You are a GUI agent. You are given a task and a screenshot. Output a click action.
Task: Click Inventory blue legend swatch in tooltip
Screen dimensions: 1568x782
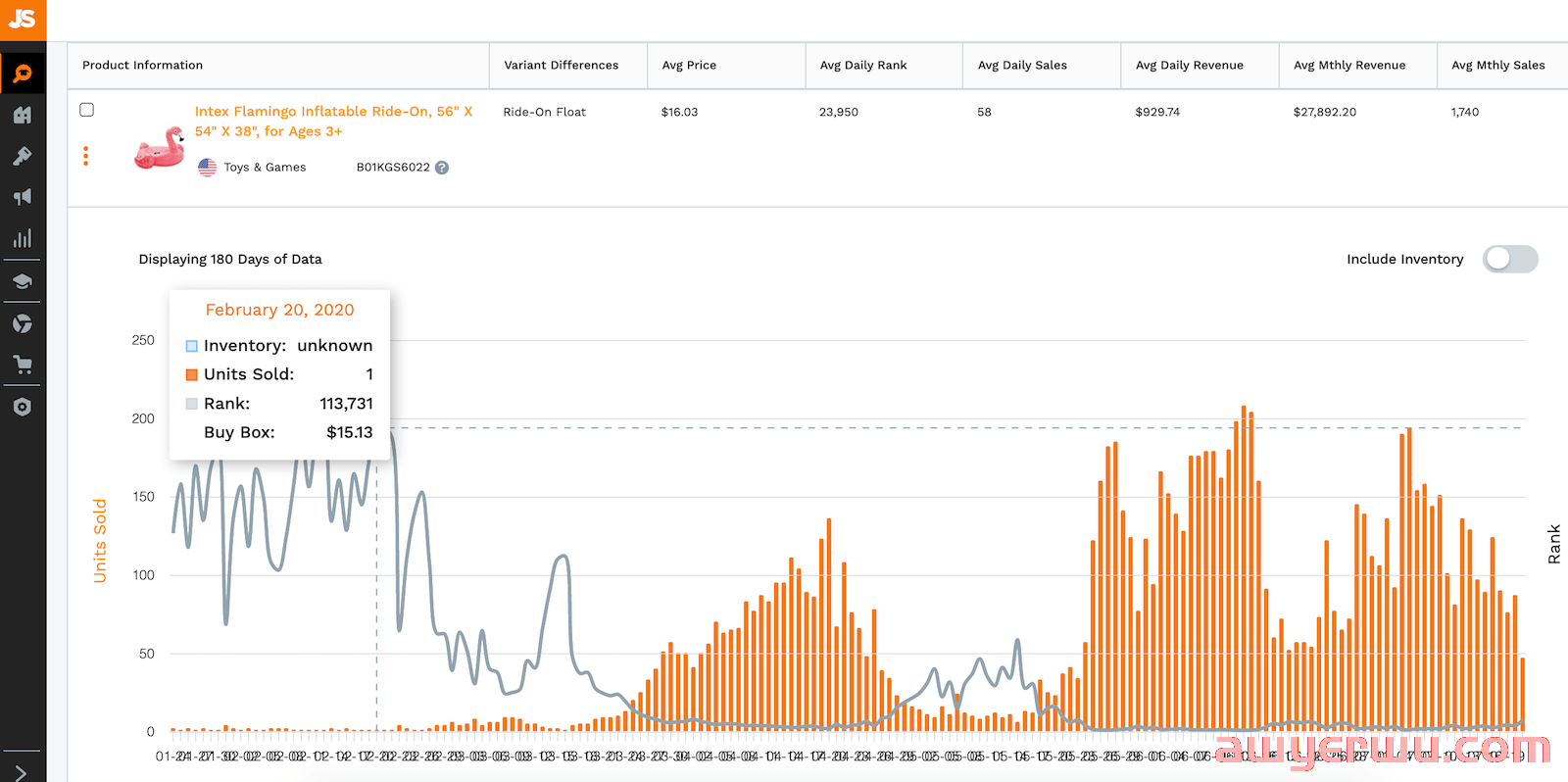(x=192, y=346)
